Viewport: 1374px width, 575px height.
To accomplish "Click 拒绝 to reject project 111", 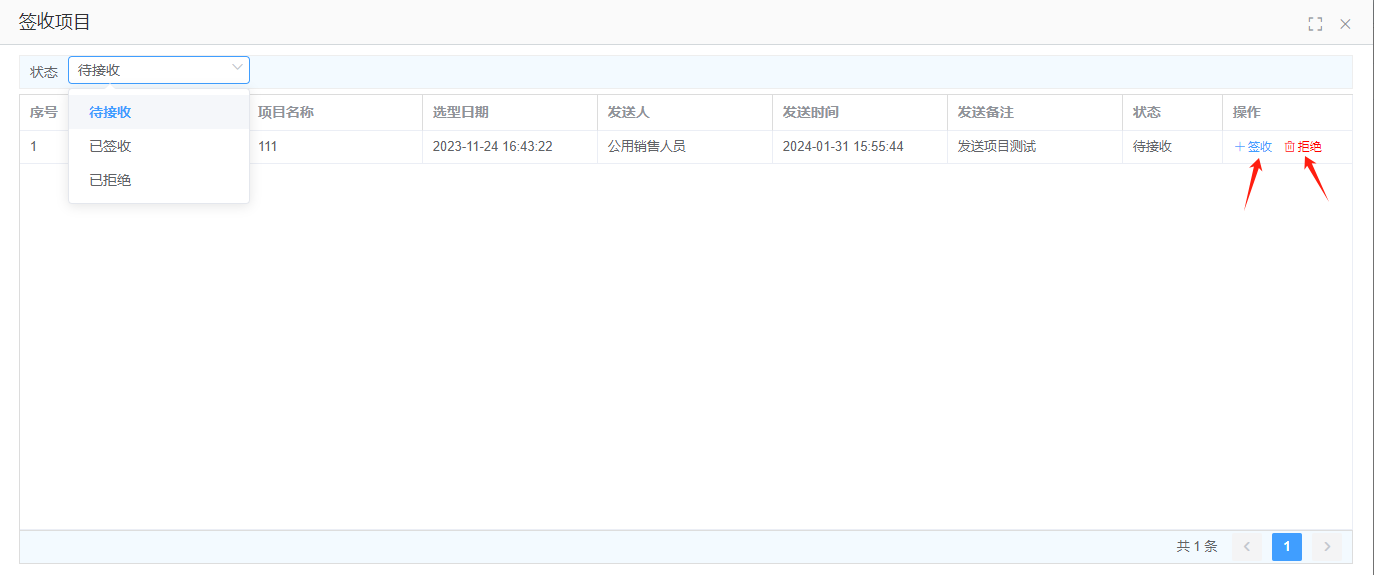I will click(1303, 146).
